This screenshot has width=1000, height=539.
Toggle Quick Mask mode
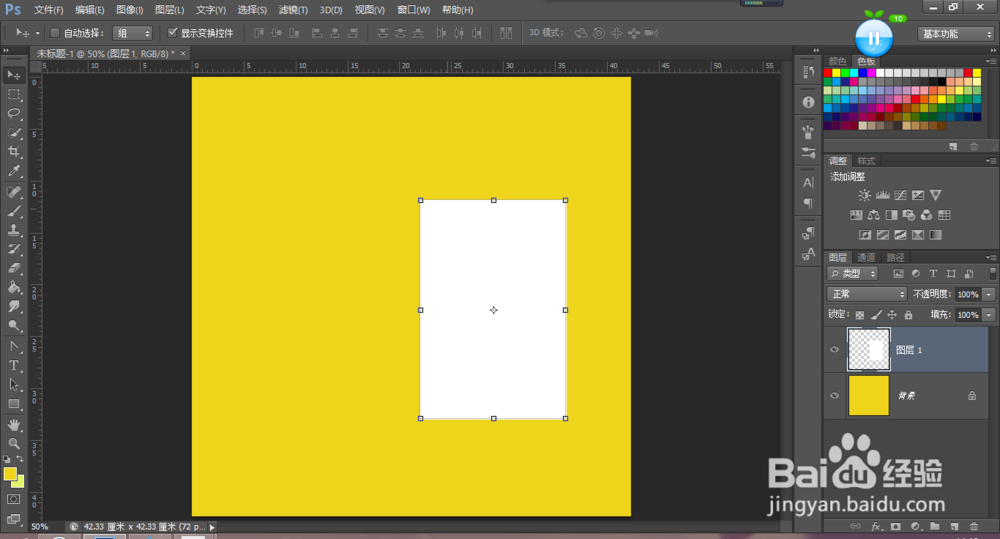click(x=13, y=499)
